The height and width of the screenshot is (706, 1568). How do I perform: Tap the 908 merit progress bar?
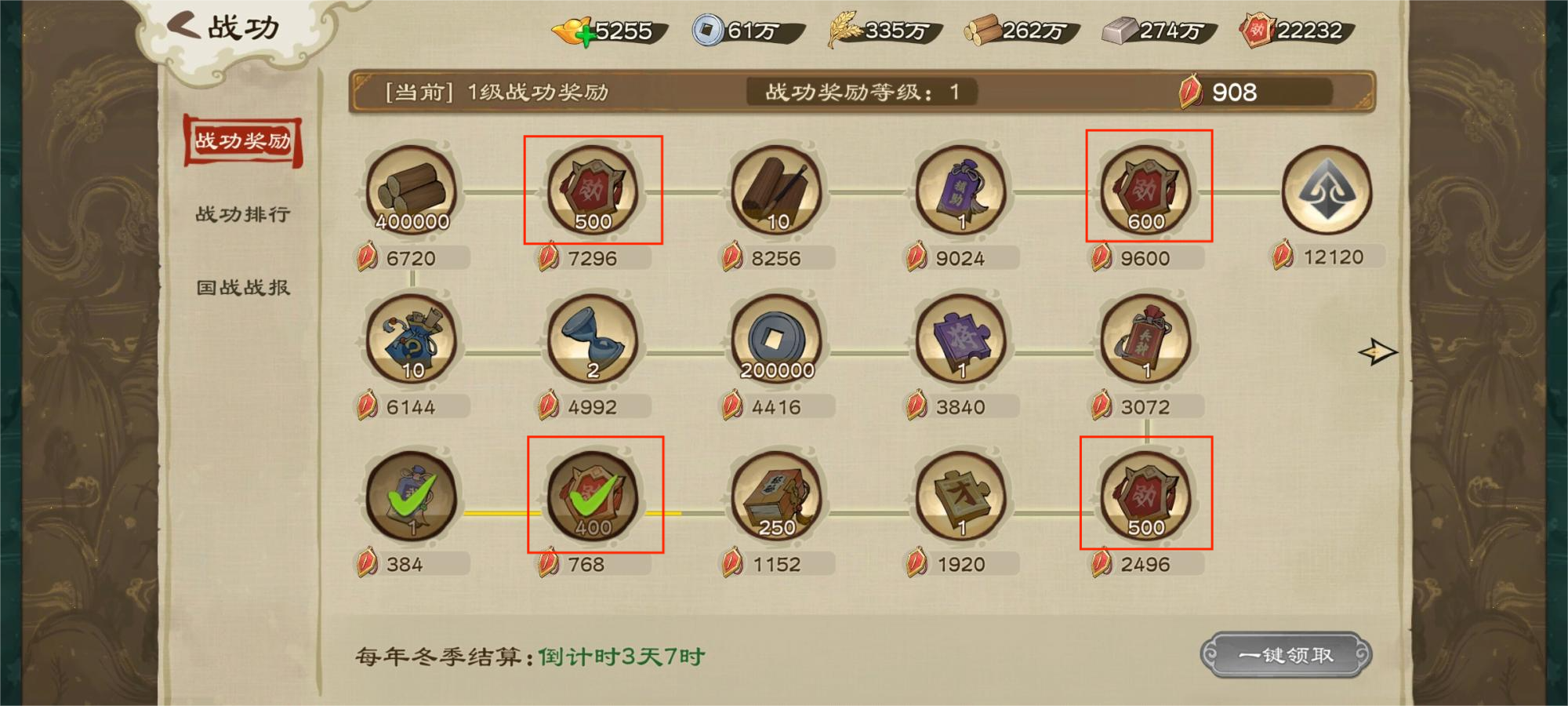(1254, 93)
